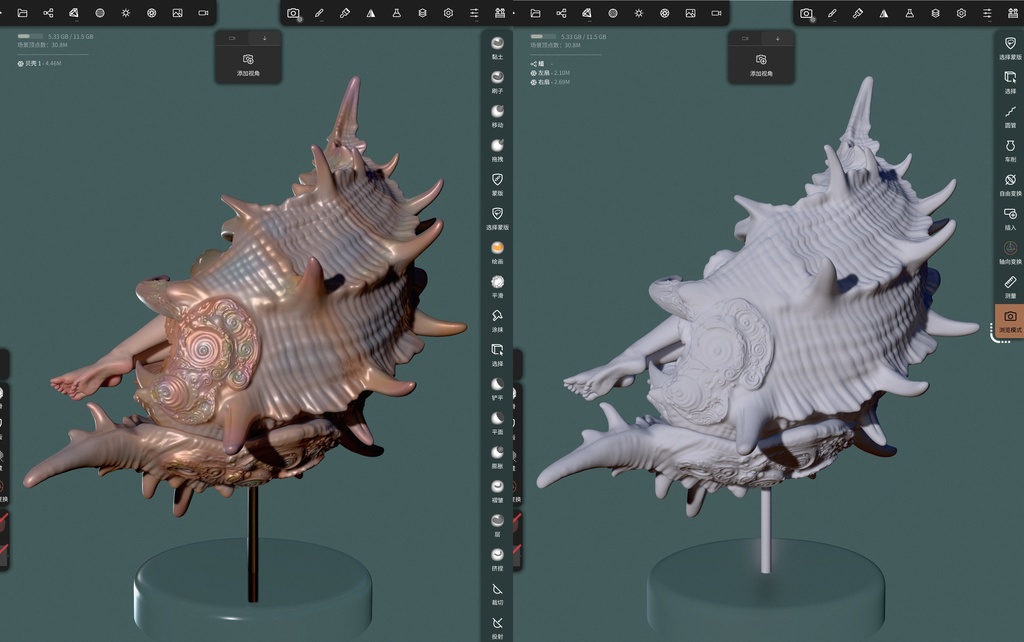Screen dimensions: 1024x642
Task: Open the lighting sun menu in right pane
Action: point(639,13)
